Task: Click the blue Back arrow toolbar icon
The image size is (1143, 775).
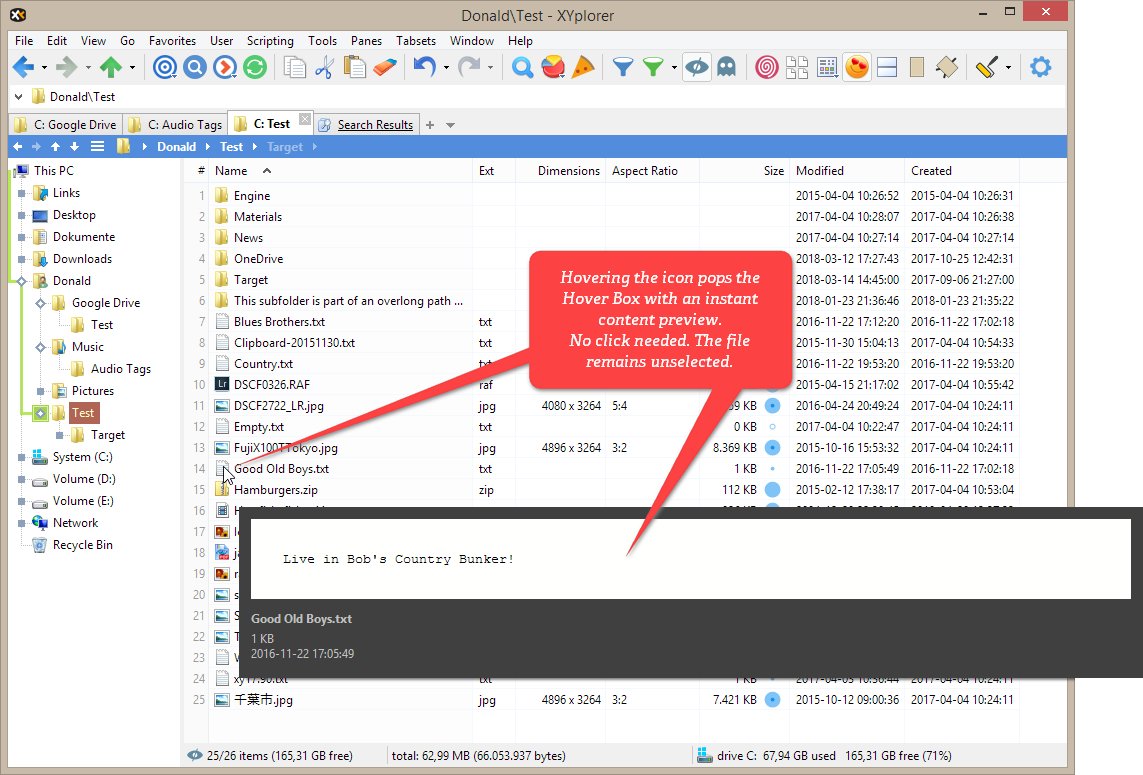Action: (x=23, y=67)
